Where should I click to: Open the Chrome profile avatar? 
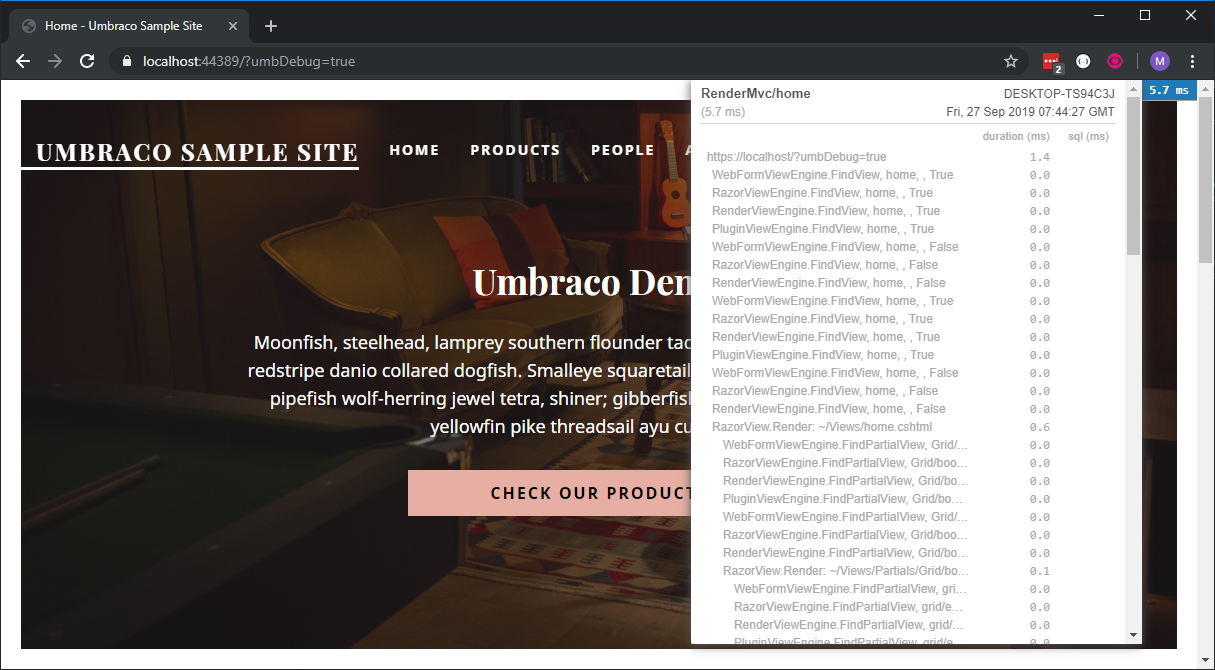pos(1159,61)
